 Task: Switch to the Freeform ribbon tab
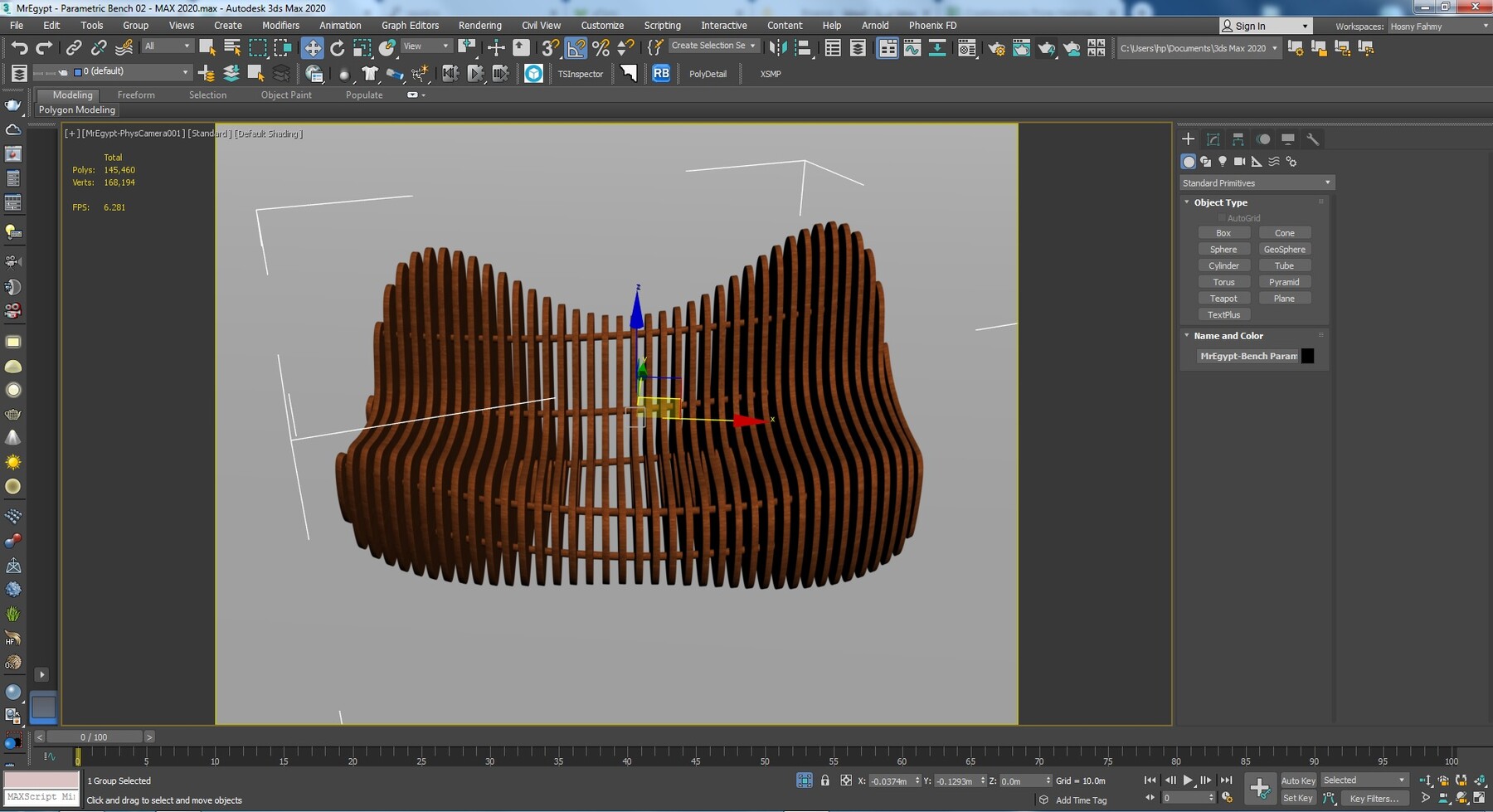[136, 95]
